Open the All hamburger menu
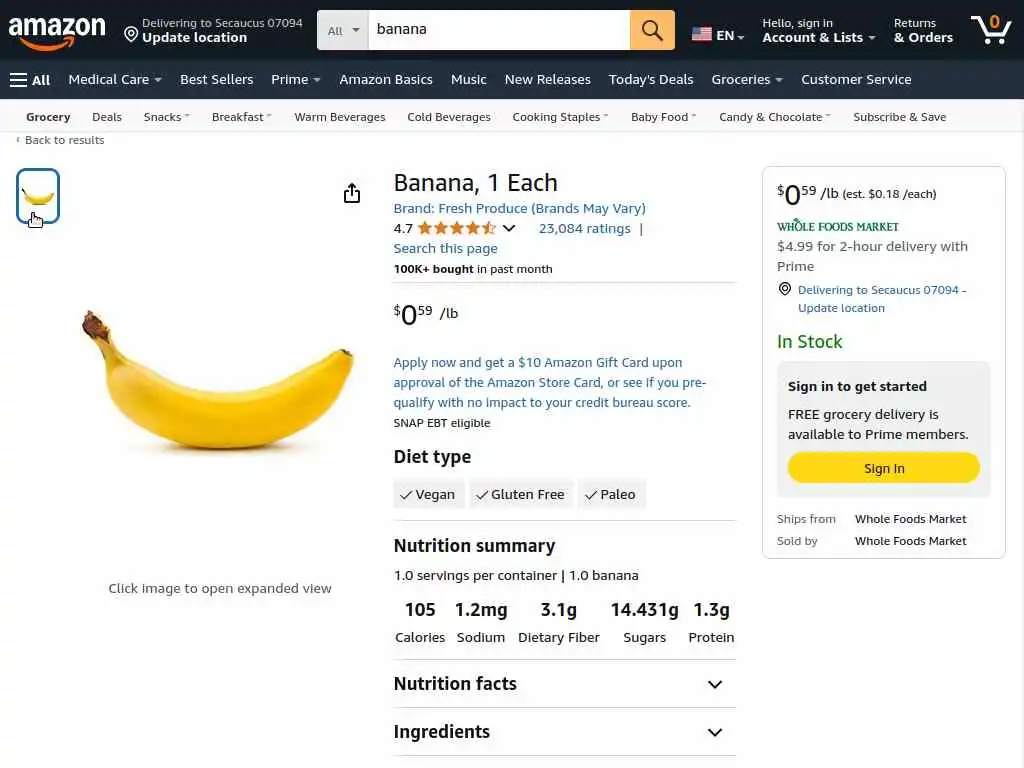 [30, 80]
